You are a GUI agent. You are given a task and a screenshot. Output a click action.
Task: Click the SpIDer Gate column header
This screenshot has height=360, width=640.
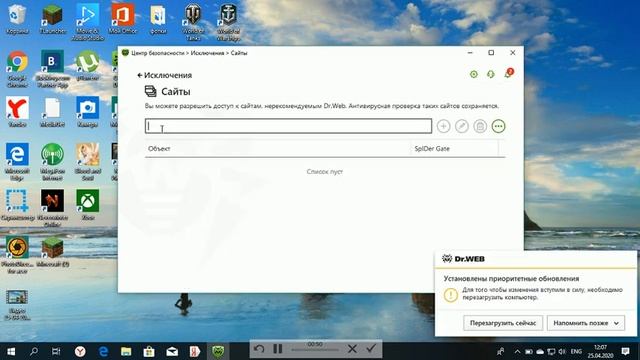click(432, 149)
